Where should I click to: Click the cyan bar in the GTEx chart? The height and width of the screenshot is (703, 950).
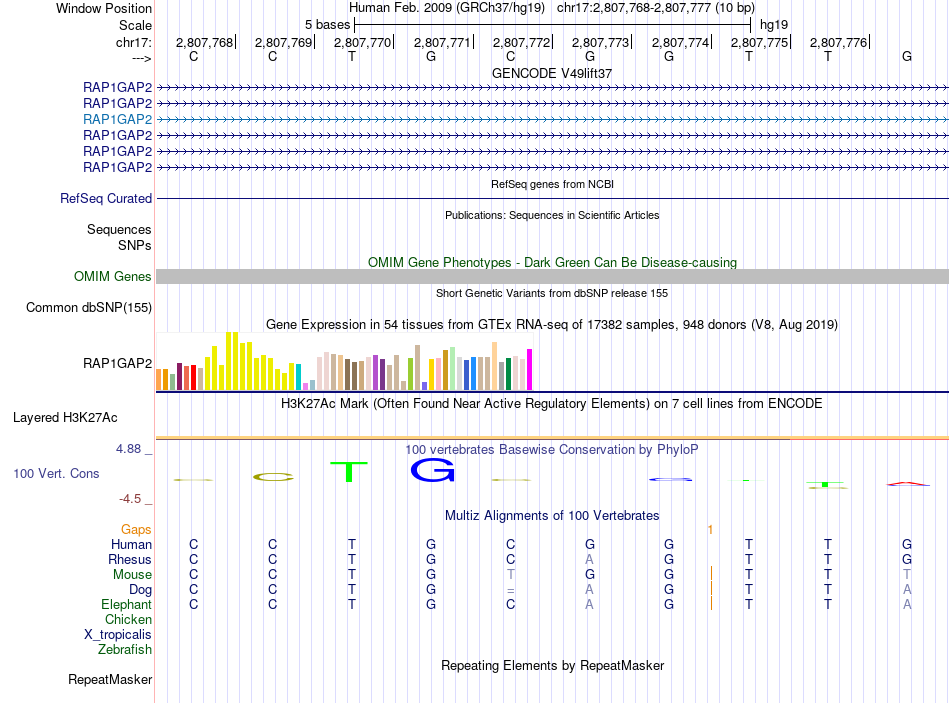[x=298, y=377]
